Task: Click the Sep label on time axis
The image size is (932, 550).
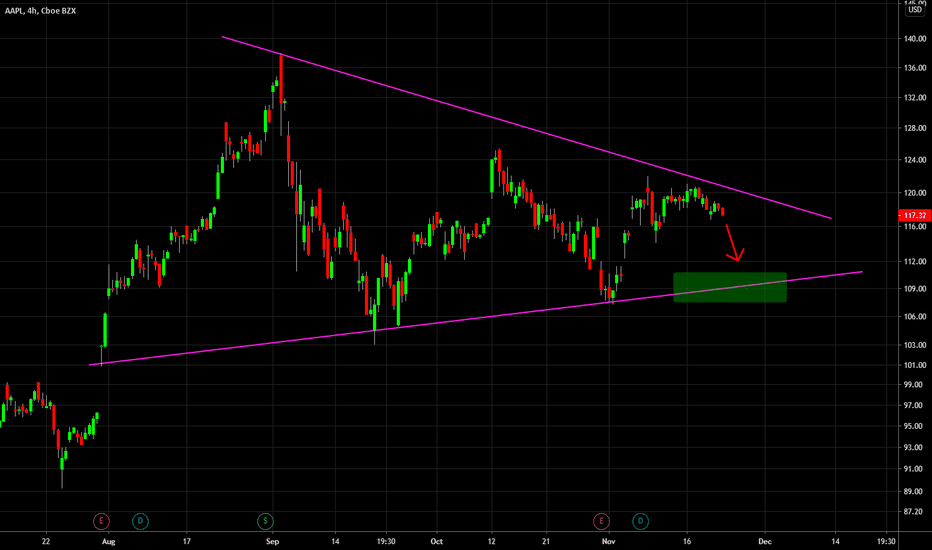Action: [x=272, y=541]
